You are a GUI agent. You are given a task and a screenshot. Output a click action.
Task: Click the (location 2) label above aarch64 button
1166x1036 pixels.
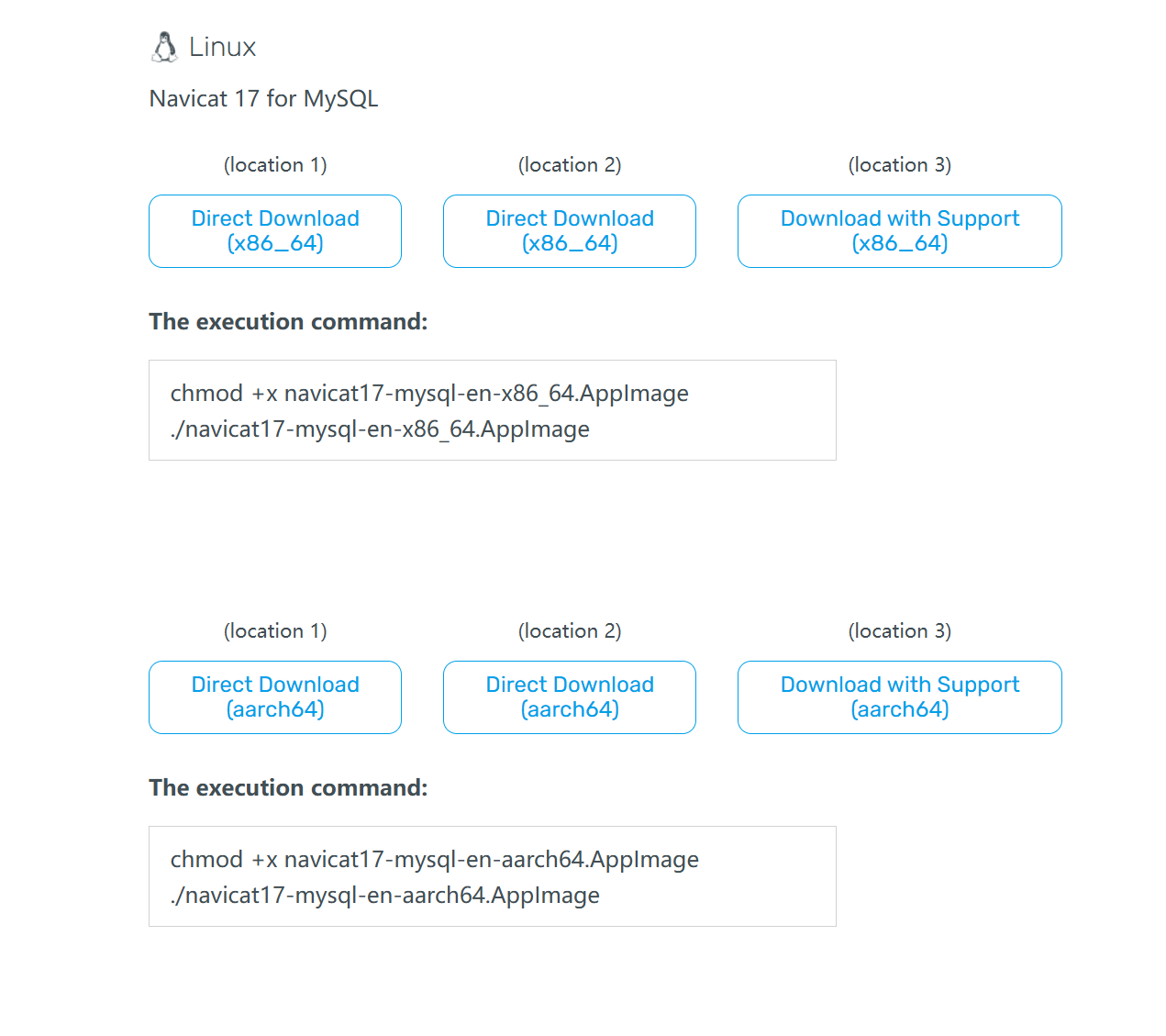(570, 631)
